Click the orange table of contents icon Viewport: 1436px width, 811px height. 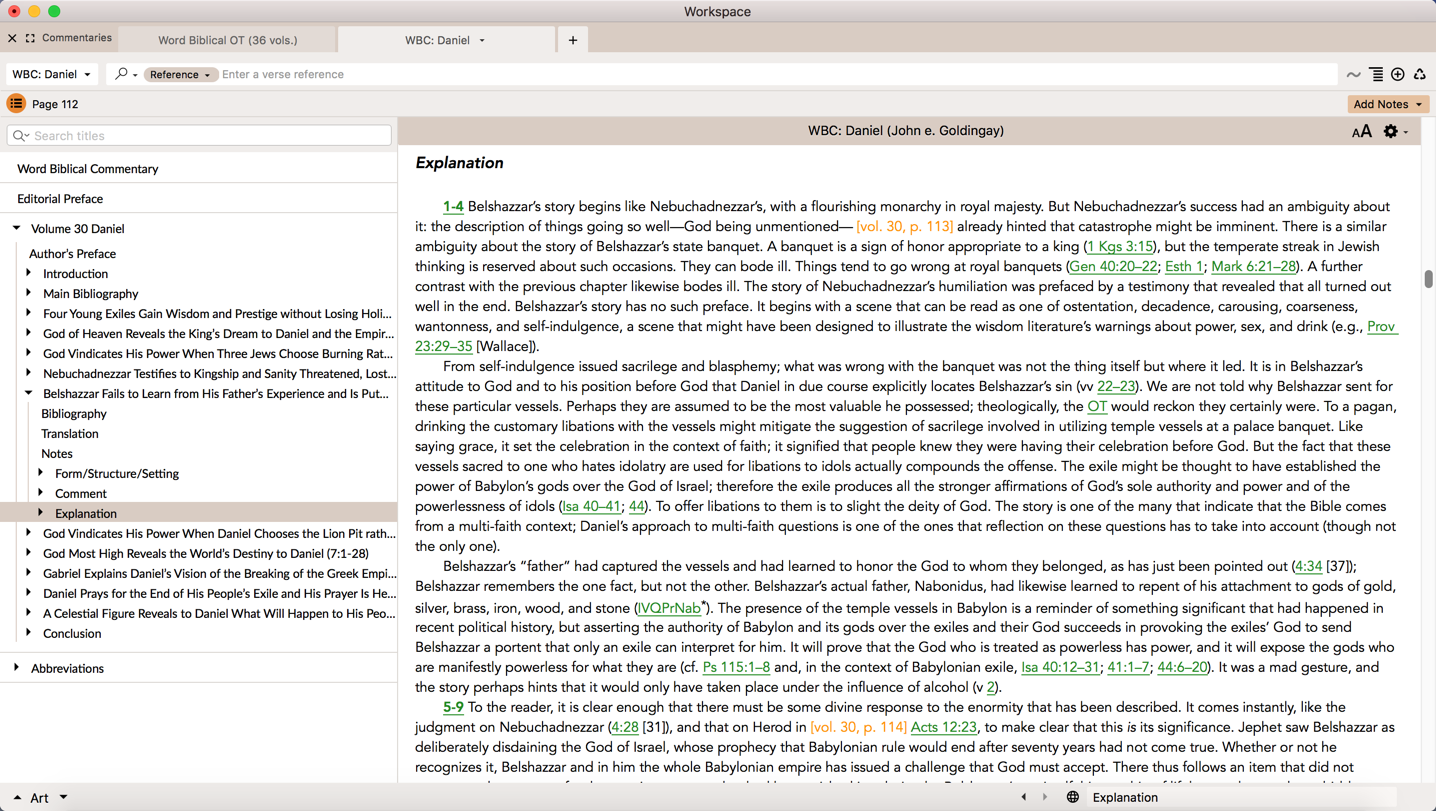tap(16, 104)
